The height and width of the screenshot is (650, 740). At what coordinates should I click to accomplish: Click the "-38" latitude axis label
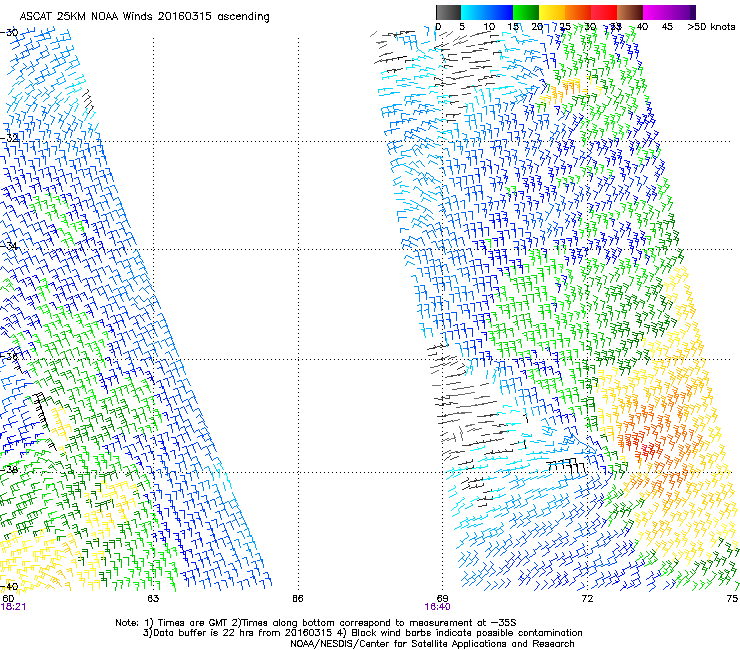pos(9,470)
